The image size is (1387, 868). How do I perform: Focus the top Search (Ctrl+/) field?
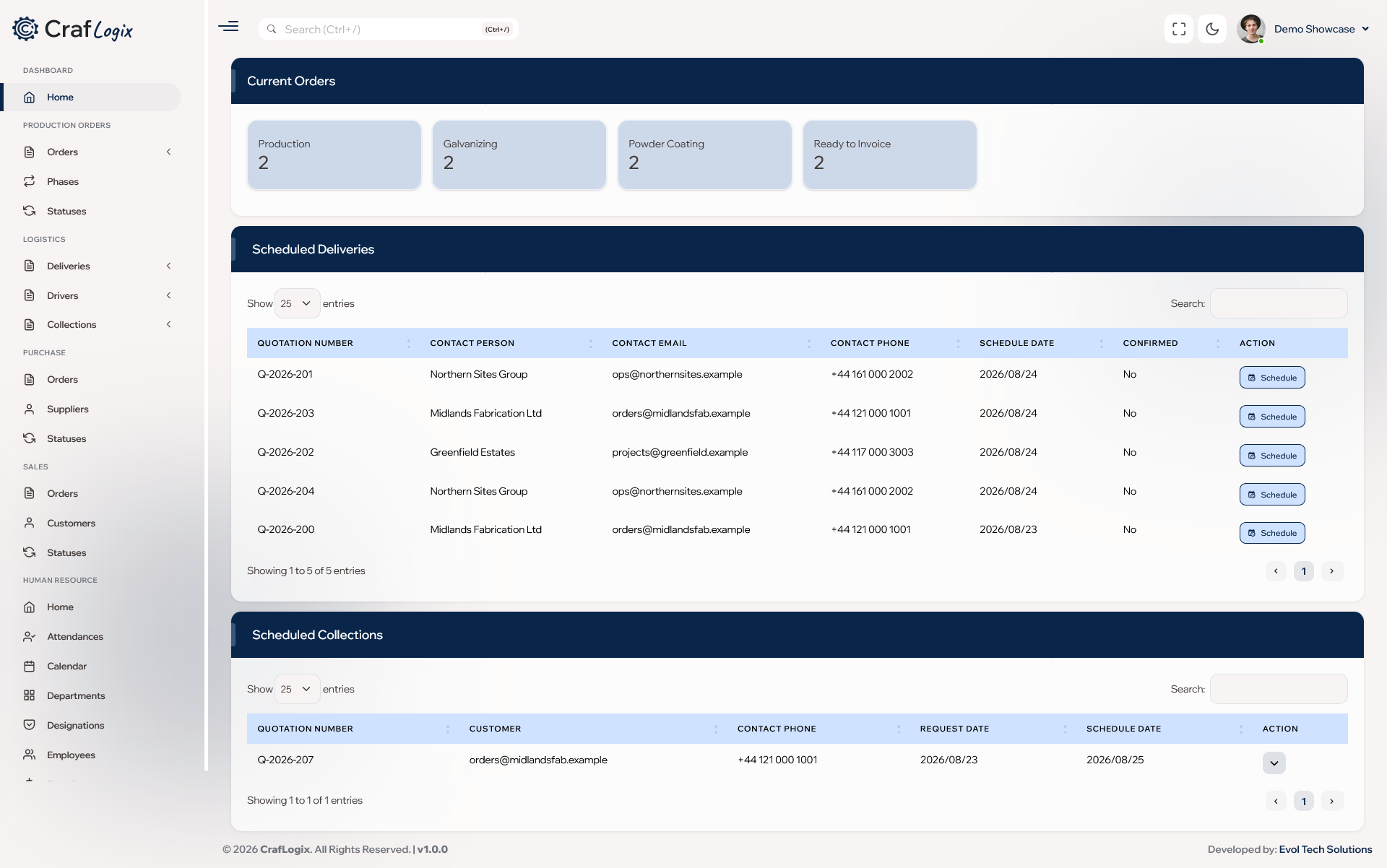pyautogui.click(x=389, y=29)
